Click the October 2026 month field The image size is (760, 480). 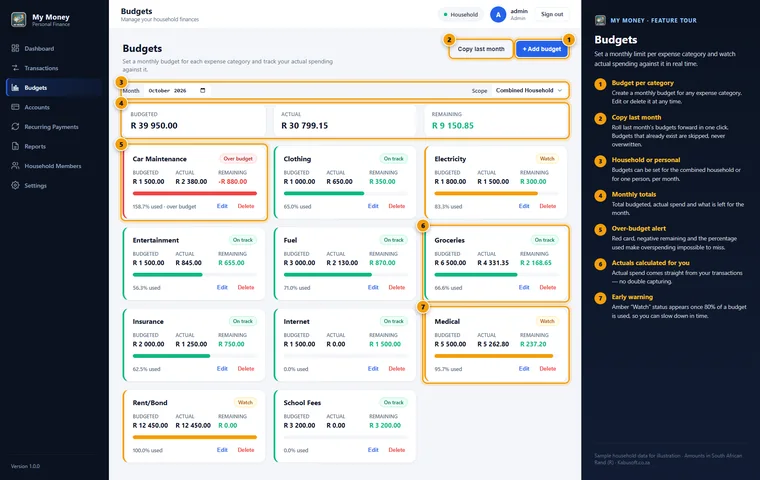pos(177,90)
